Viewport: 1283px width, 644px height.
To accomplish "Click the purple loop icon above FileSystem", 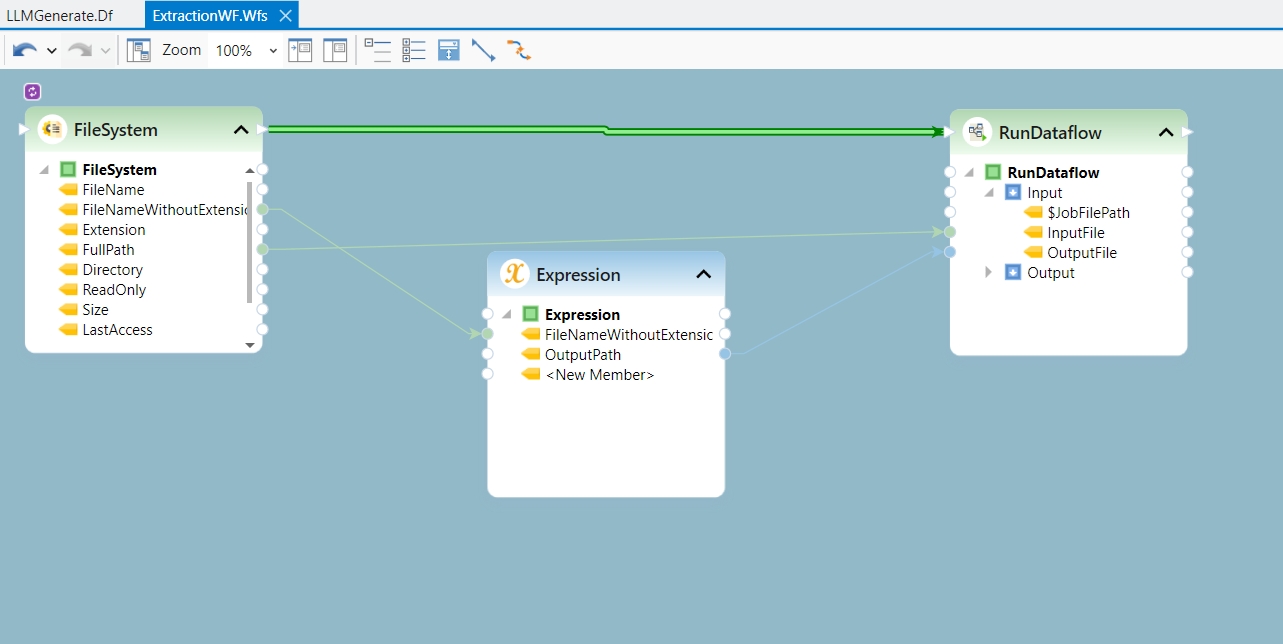I will 32,92.
